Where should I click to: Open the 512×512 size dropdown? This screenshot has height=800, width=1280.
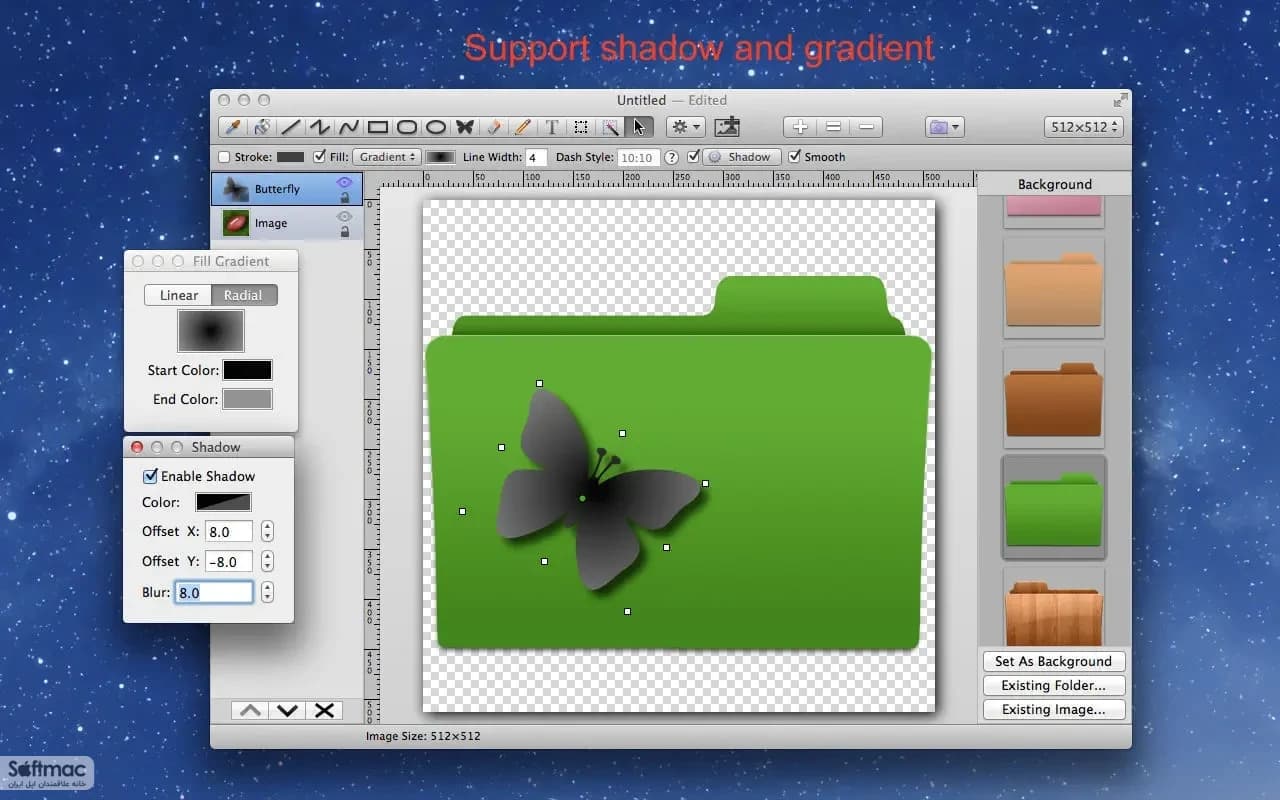1083,127
